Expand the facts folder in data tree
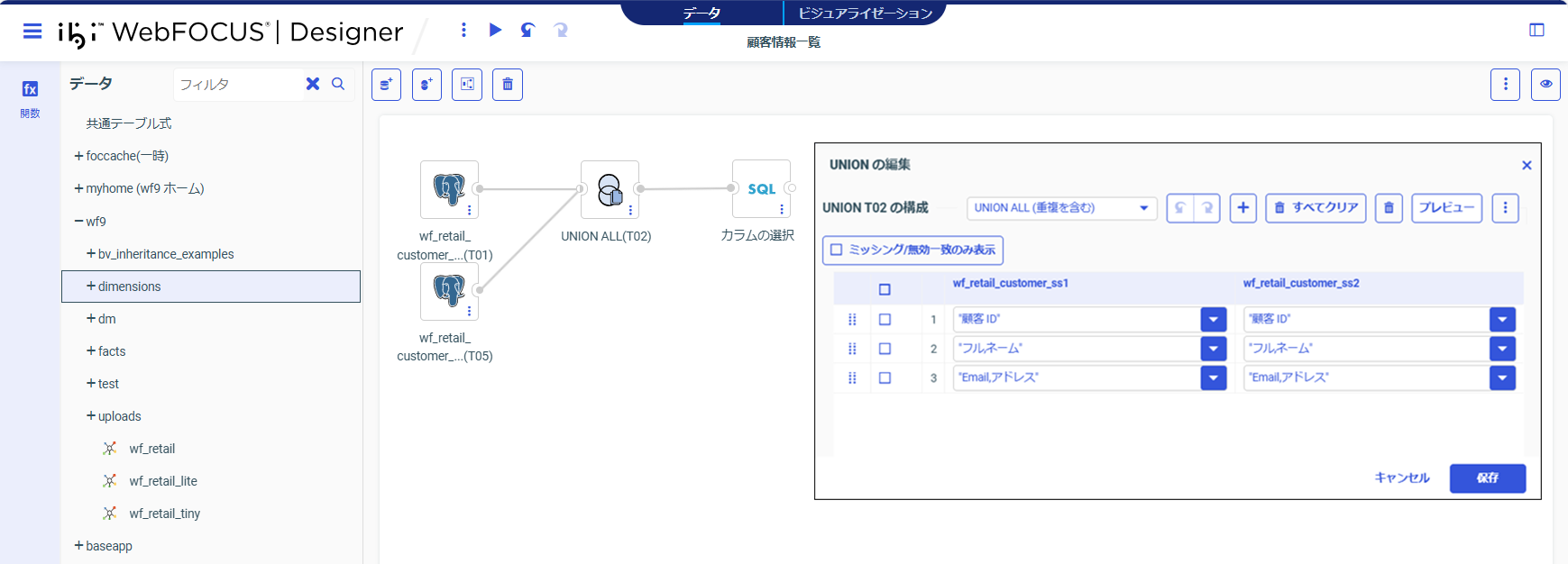 pyautogui.click(x=91, y=351)
